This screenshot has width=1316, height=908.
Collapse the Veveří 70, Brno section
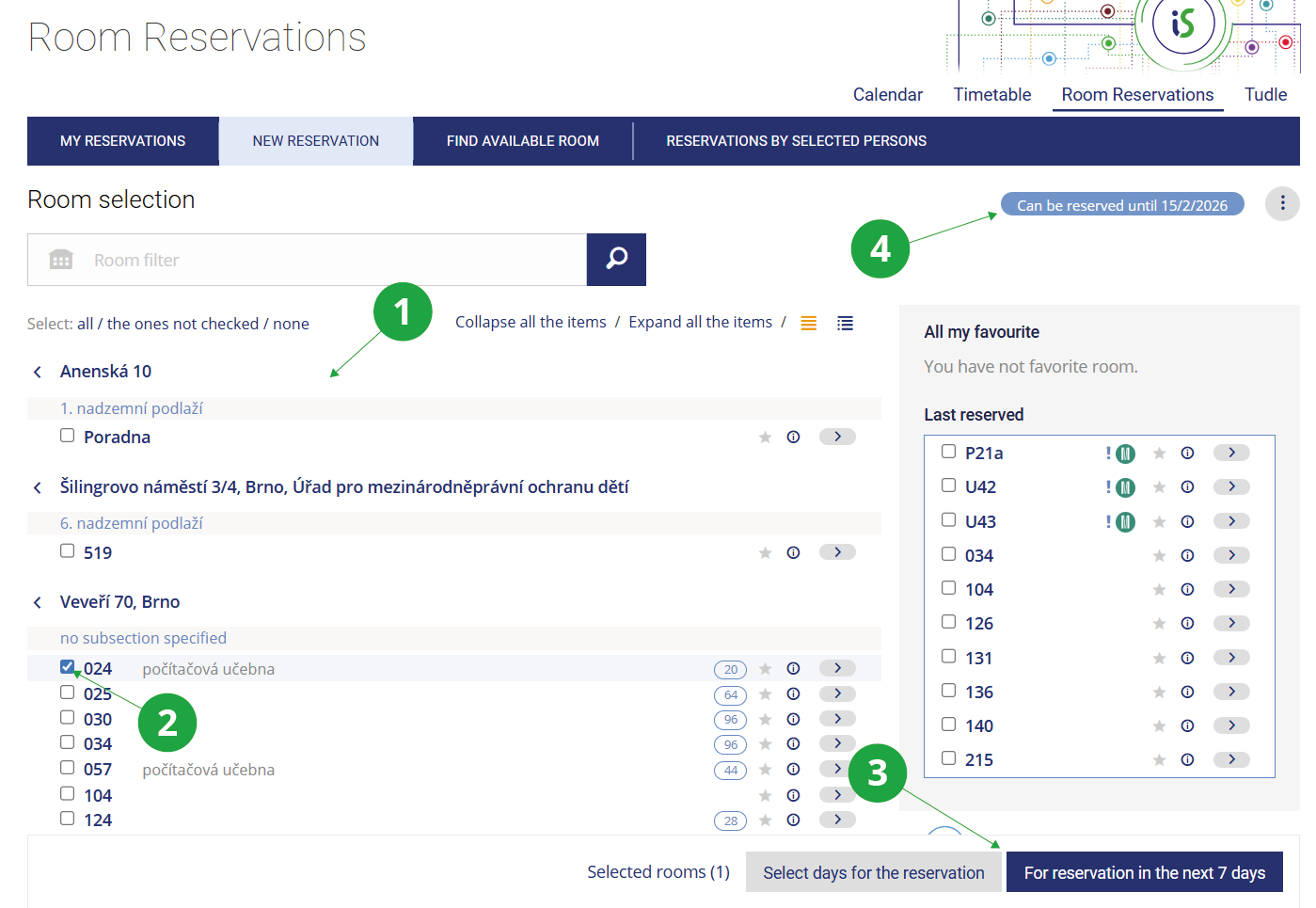tap(38, 602)
